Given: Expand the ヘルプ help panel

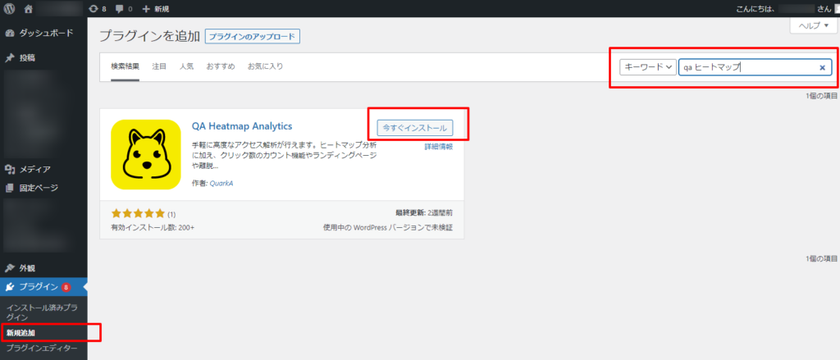Looking at the screenshot, I should point(813,26).
